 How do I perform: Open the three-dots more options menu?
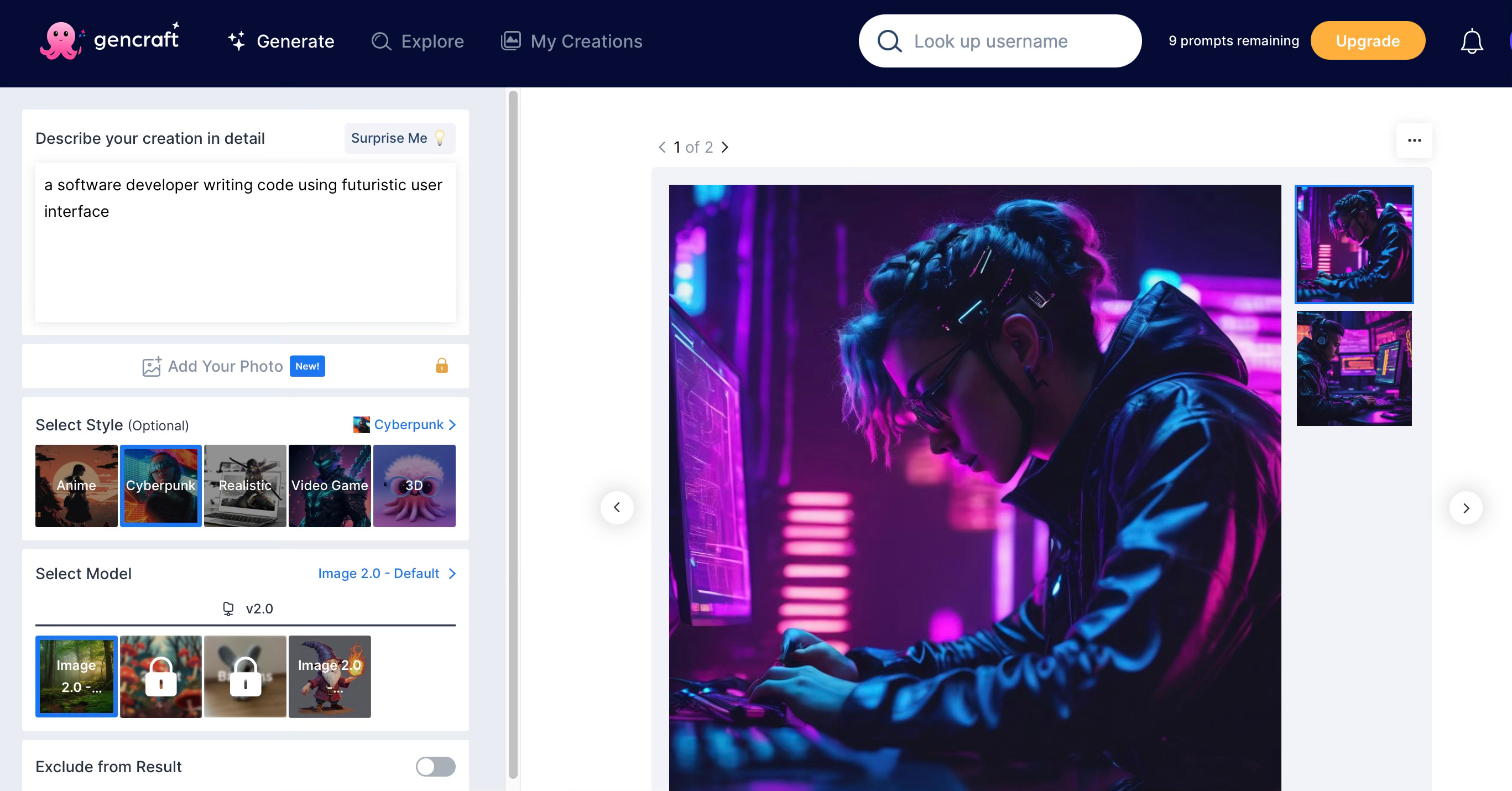coord(1414,140)
